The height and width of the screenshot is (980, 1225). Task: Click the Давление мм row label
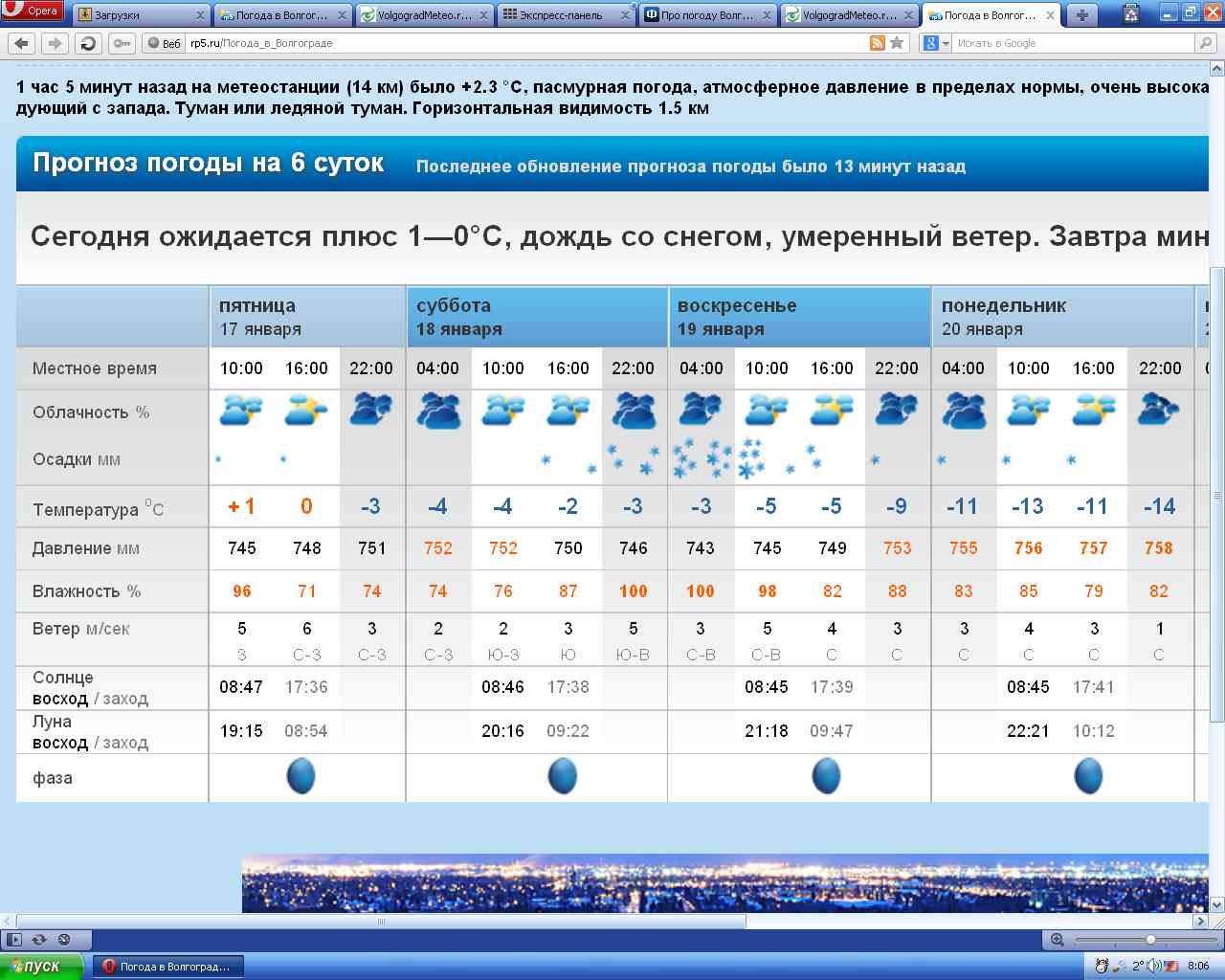pyautogui.click(x=86, y=548)
